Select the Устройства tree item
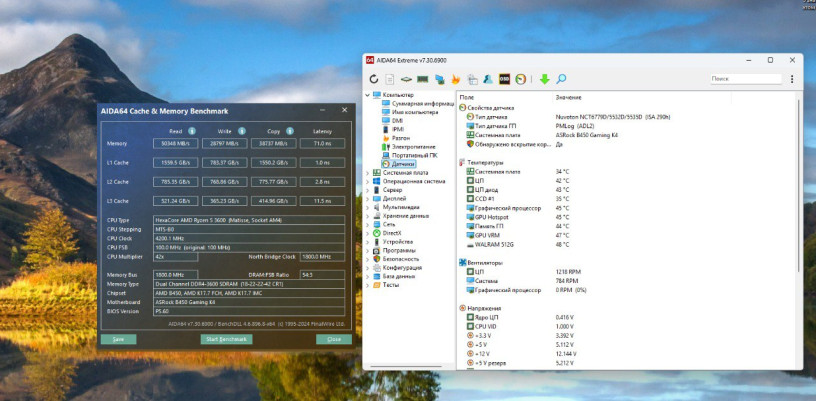This screenshot has height=401, width=816. pyautogui.click(x=393, y=242)
